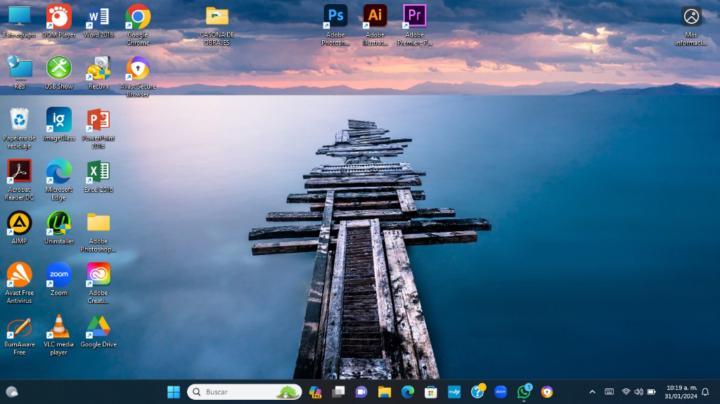The width and height of the screenshot is (720, 404).
Task: Open Copilot from the taskbar
Action: pyautogui.click(x=315, y=392)
